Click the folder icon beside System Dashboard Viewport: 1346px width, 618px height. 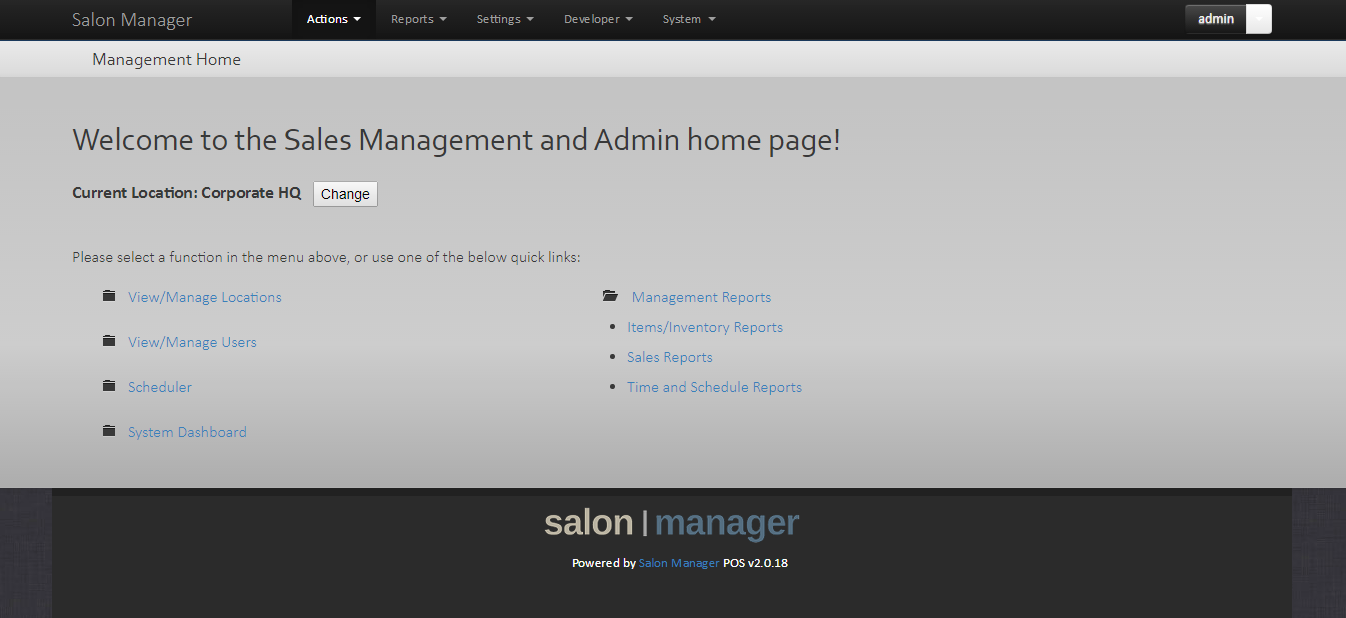[x=109, y=430]
